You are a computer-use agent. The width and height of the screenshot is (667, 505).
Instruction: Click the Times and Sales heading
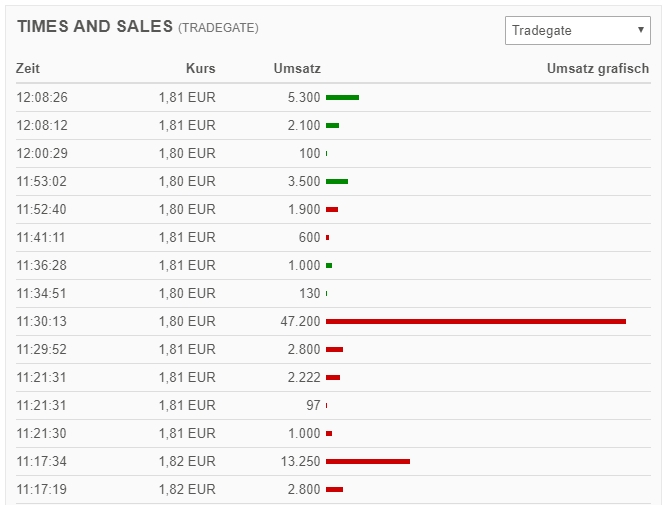click(x=95, y=27)
